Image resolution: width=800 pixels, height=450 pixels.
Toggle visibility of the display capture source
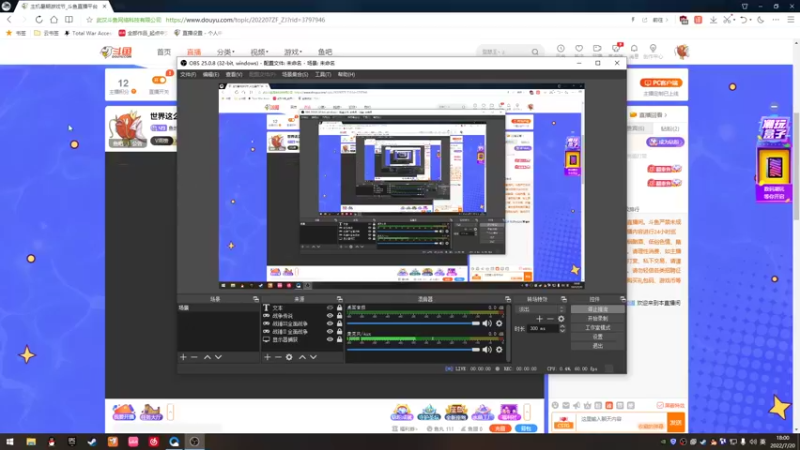(x=330, y=339)
